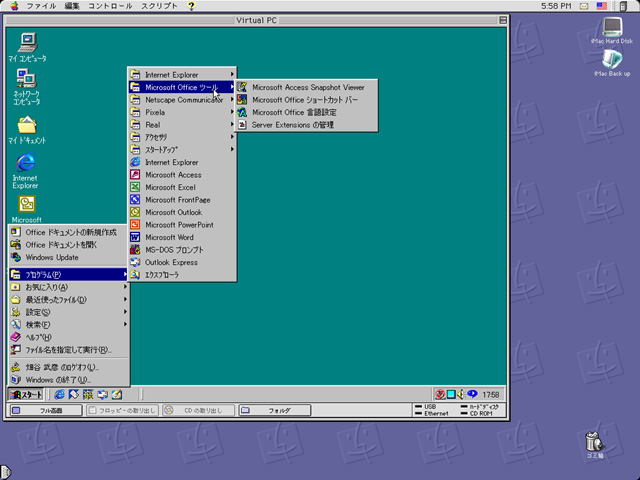The image size is (640, 480).
Task: Launch Microsoft Outlook from the Programs menu
Action: pos(182,212)
